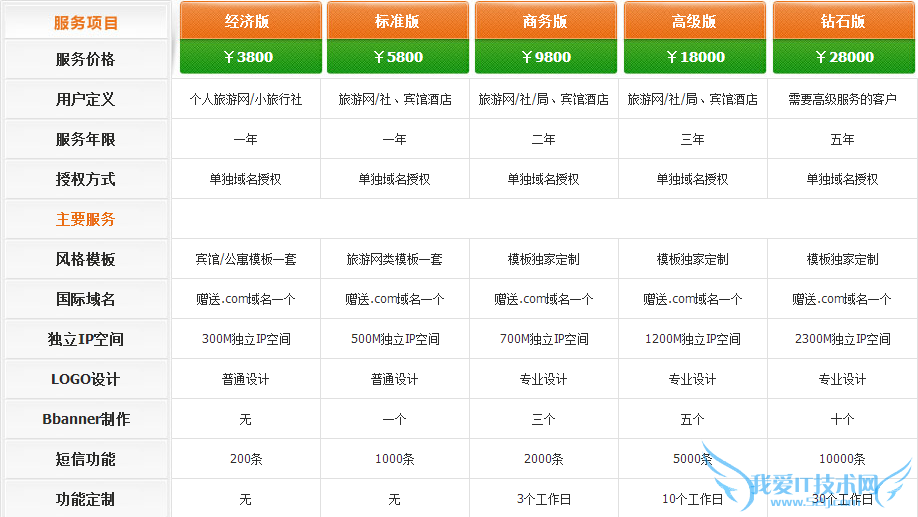The height and width of the screenshot is (517, 918).
Task: Click 专业设计 in the 钻石版 column
Action: pyautogui.click(x=842, y=379)
